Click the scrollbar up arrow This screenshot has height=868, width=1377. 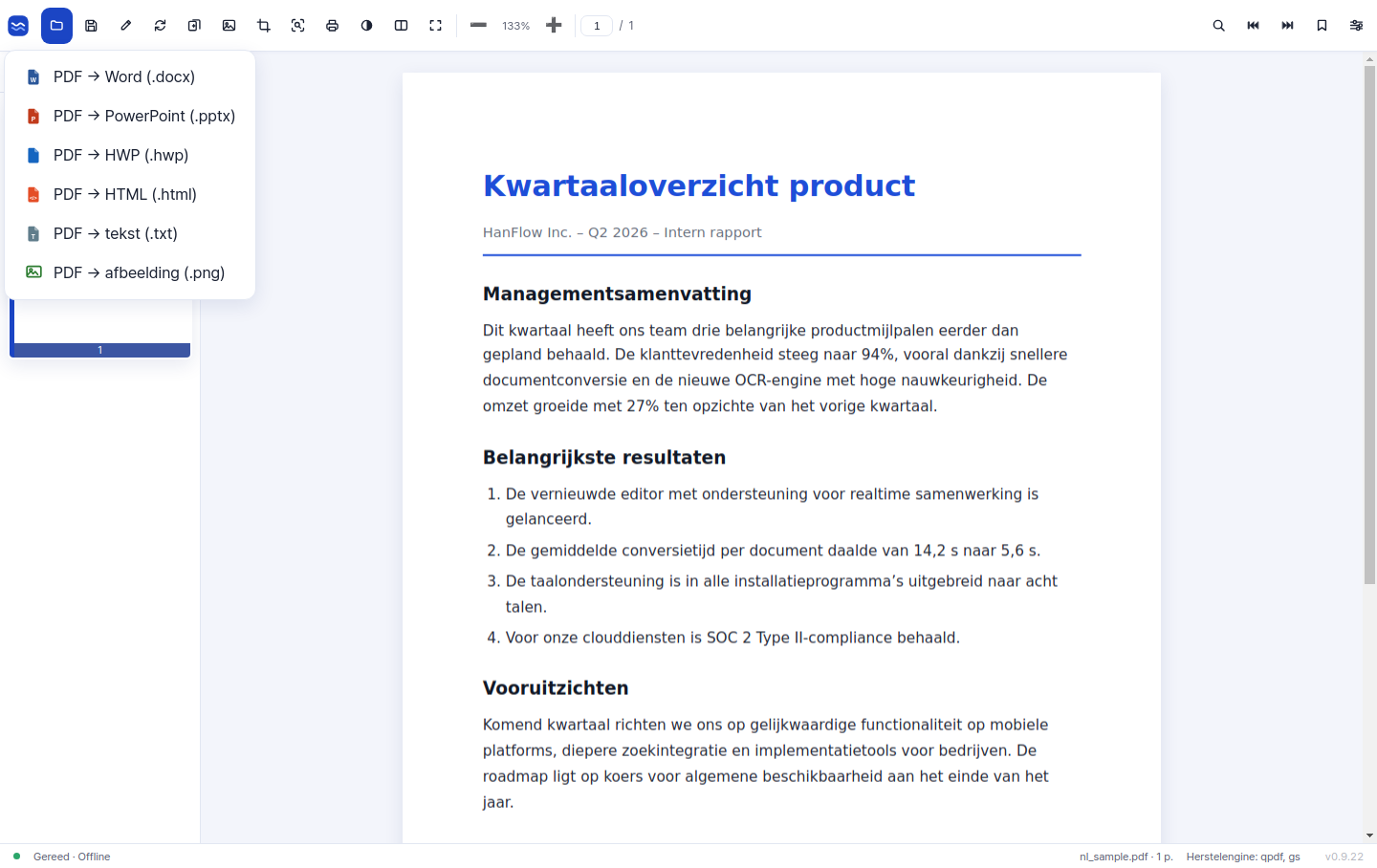tap(1369, 59)
